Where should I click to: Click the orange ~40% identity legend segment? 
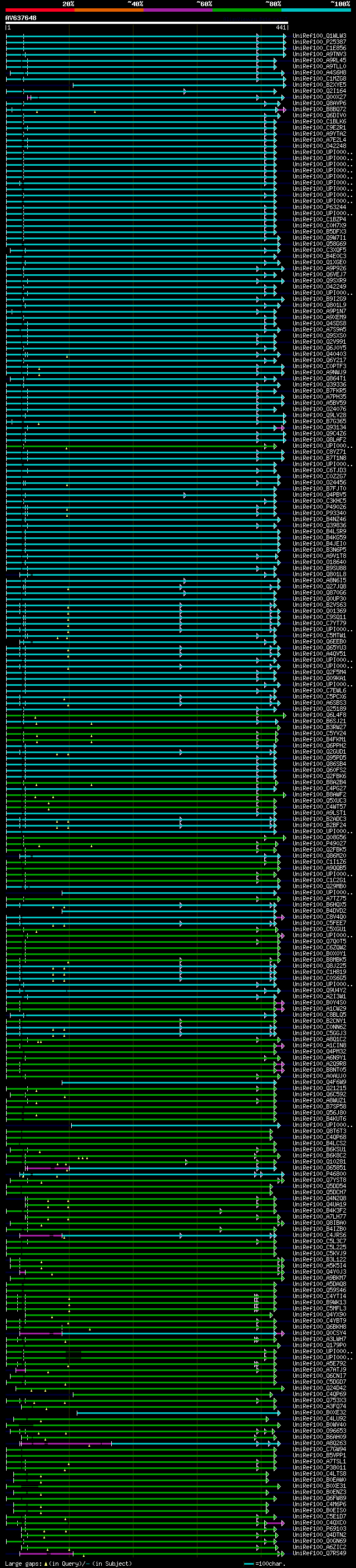(109, 11)
